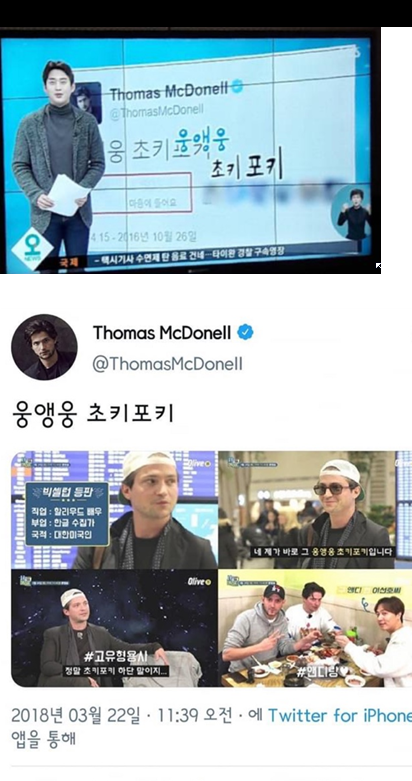The width and height of the screenshot is (412, 781).
Task: Click the blue verified badge beside Thomas McDonell
Action: coord(245,332)
